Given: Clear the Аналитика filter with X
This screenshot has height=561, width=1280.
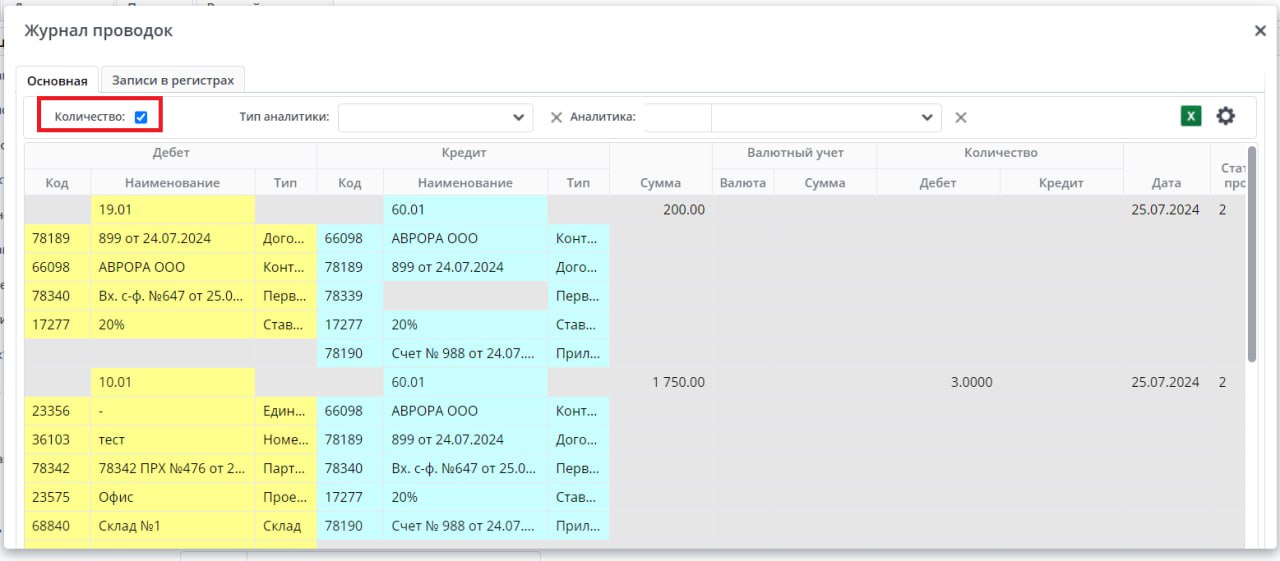Looking at the screenshot, I should (x=960, y=117).
